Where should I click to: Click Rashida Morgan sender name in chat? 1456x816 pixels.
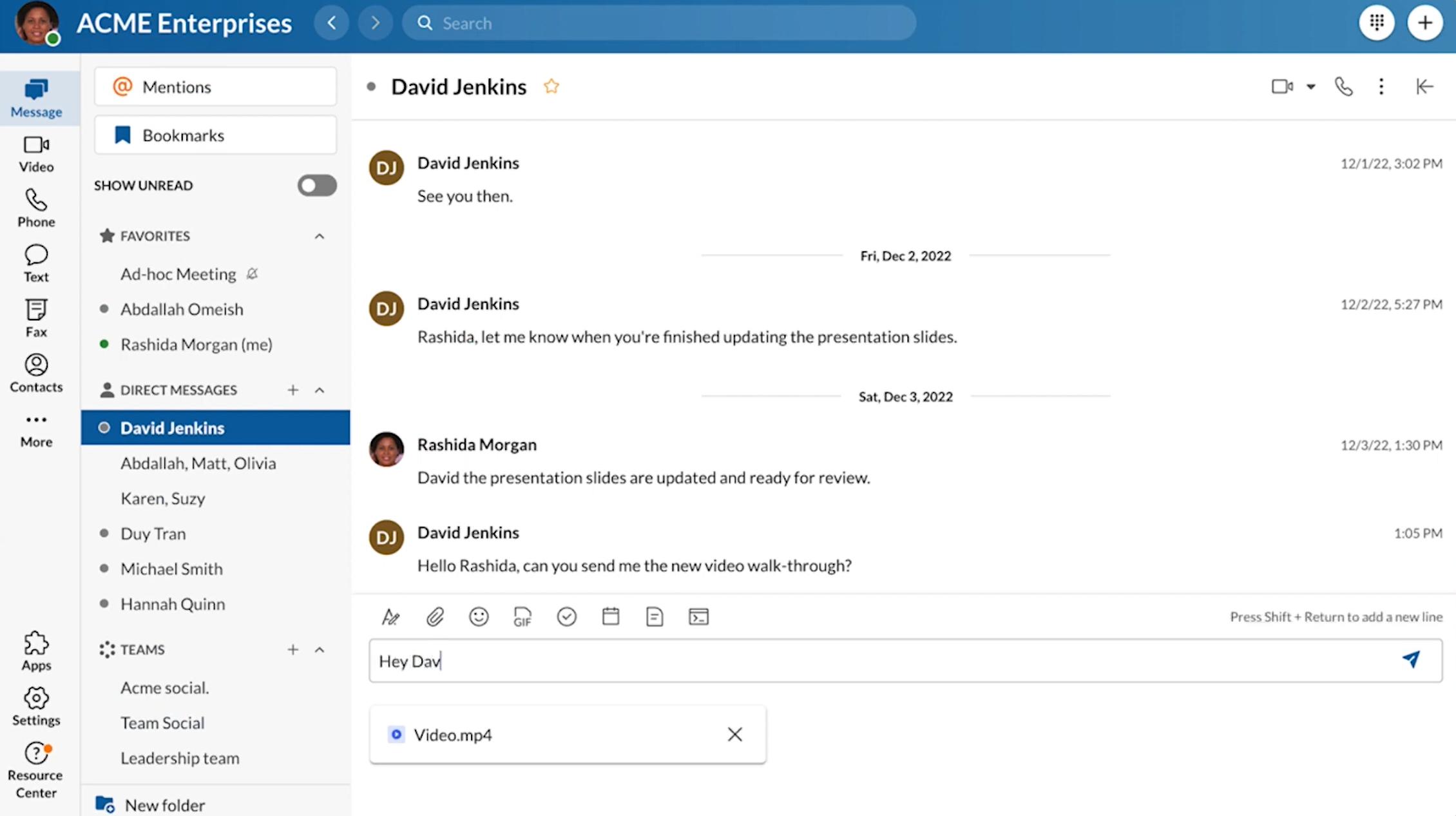coord(477,445)
